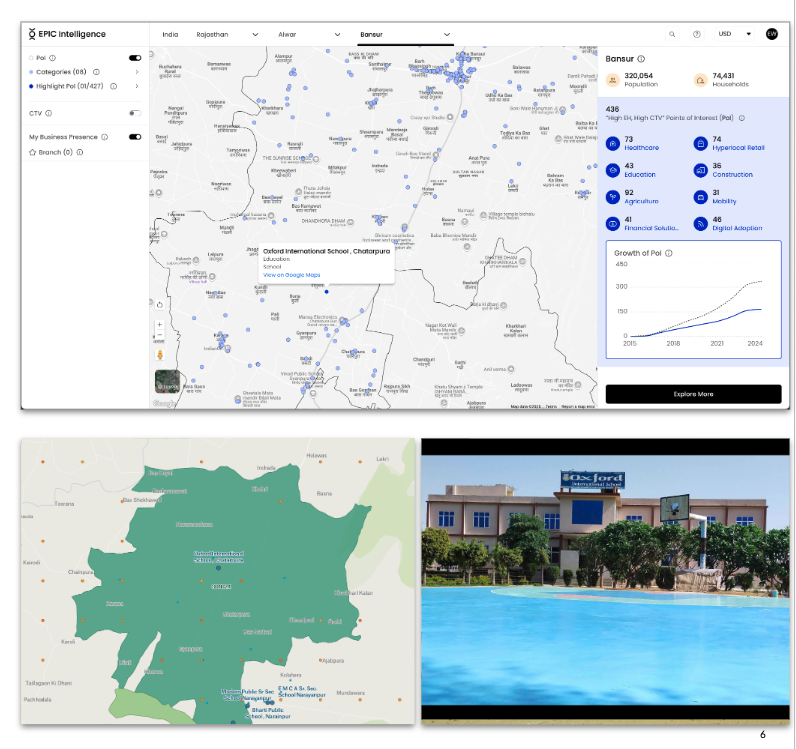Open the Hyperlocal Retail link
This screenshot has width=796, height=749.
pos(738,148)
